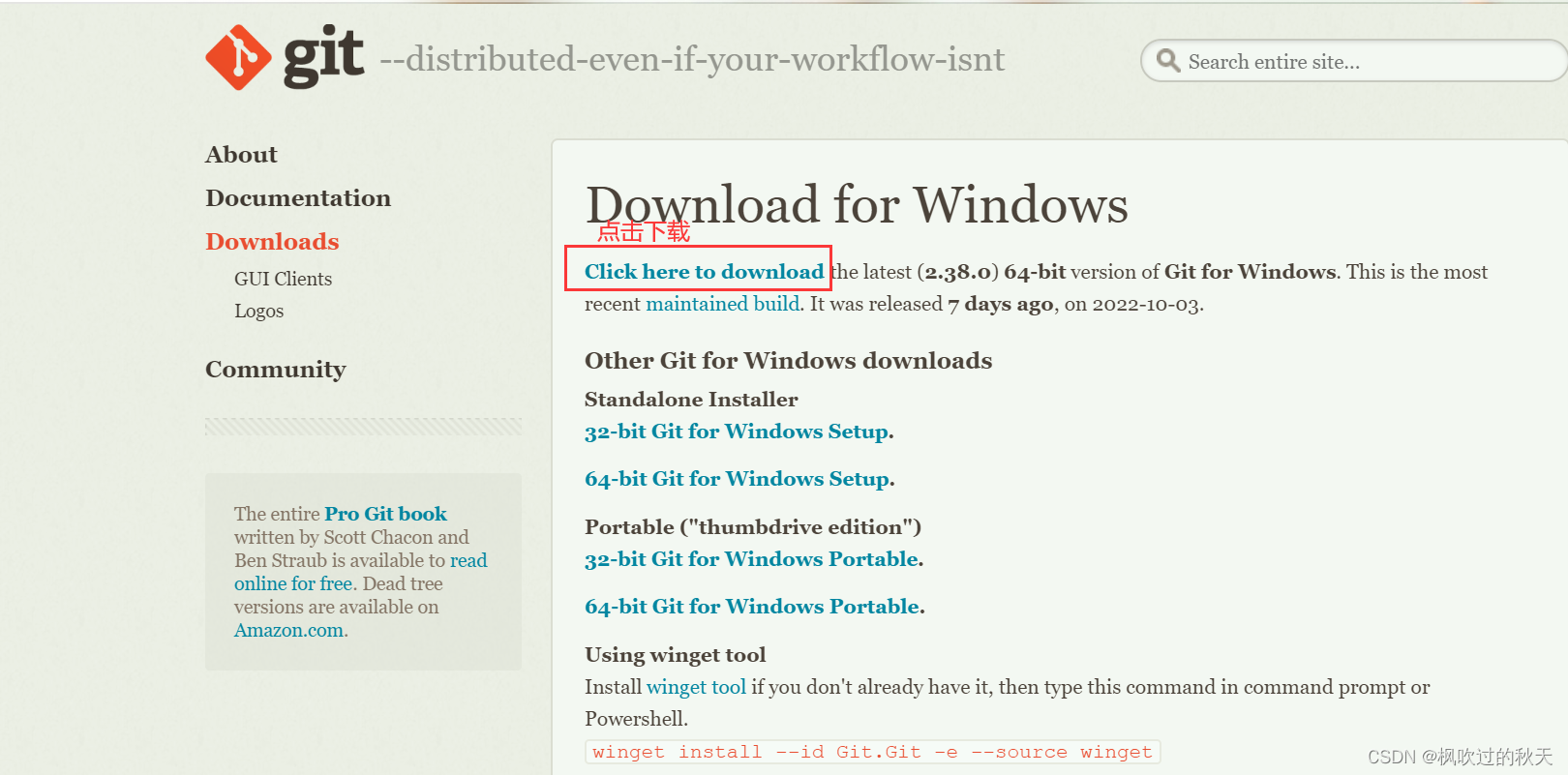Click the git wordmark text
Image resolution: width=1568 pixels, height=775 pixels.
click(x=324, y=57)
